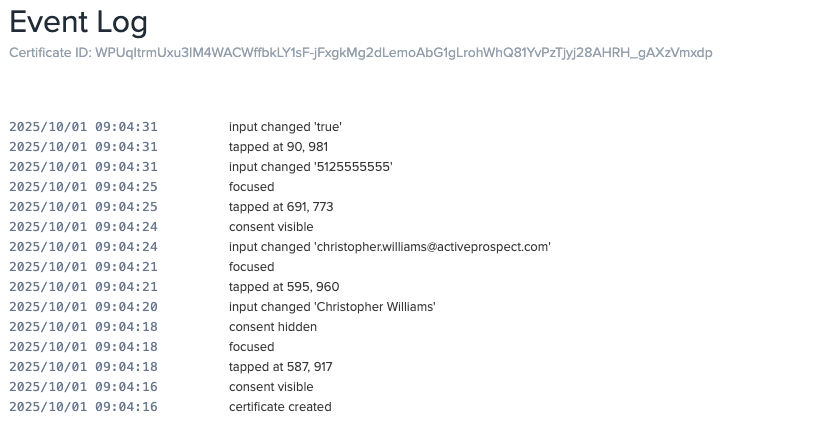Click the 09:04:20 timestamp
This screenshot has height=425, width=839.
pos(83,307)
